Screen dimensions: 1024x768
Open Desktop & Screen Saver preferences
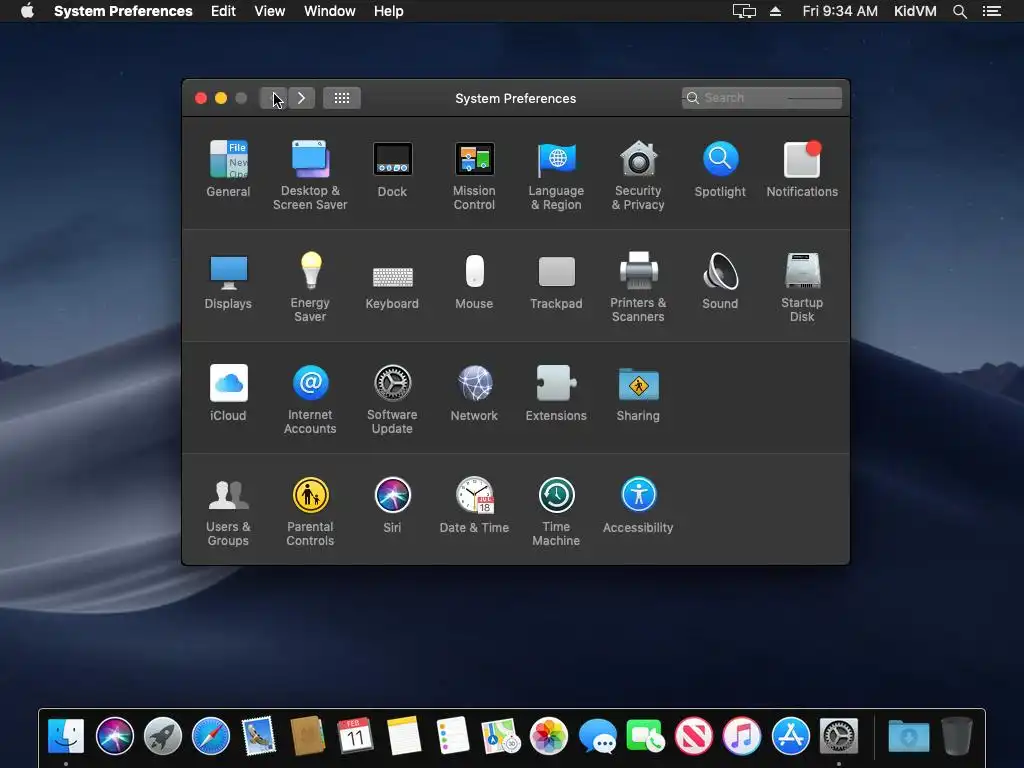(x=310, y=175)
